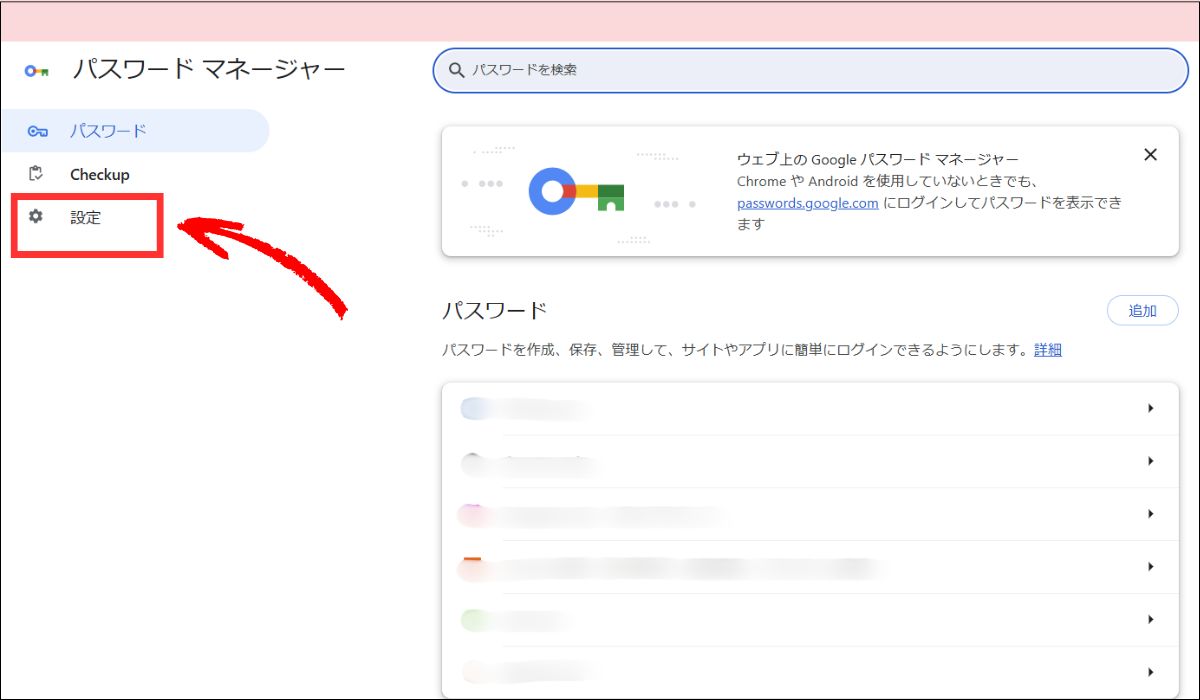This screenshot has height=700, width=1200.
Task: Expand the second saved password row
Action: 1149,462
